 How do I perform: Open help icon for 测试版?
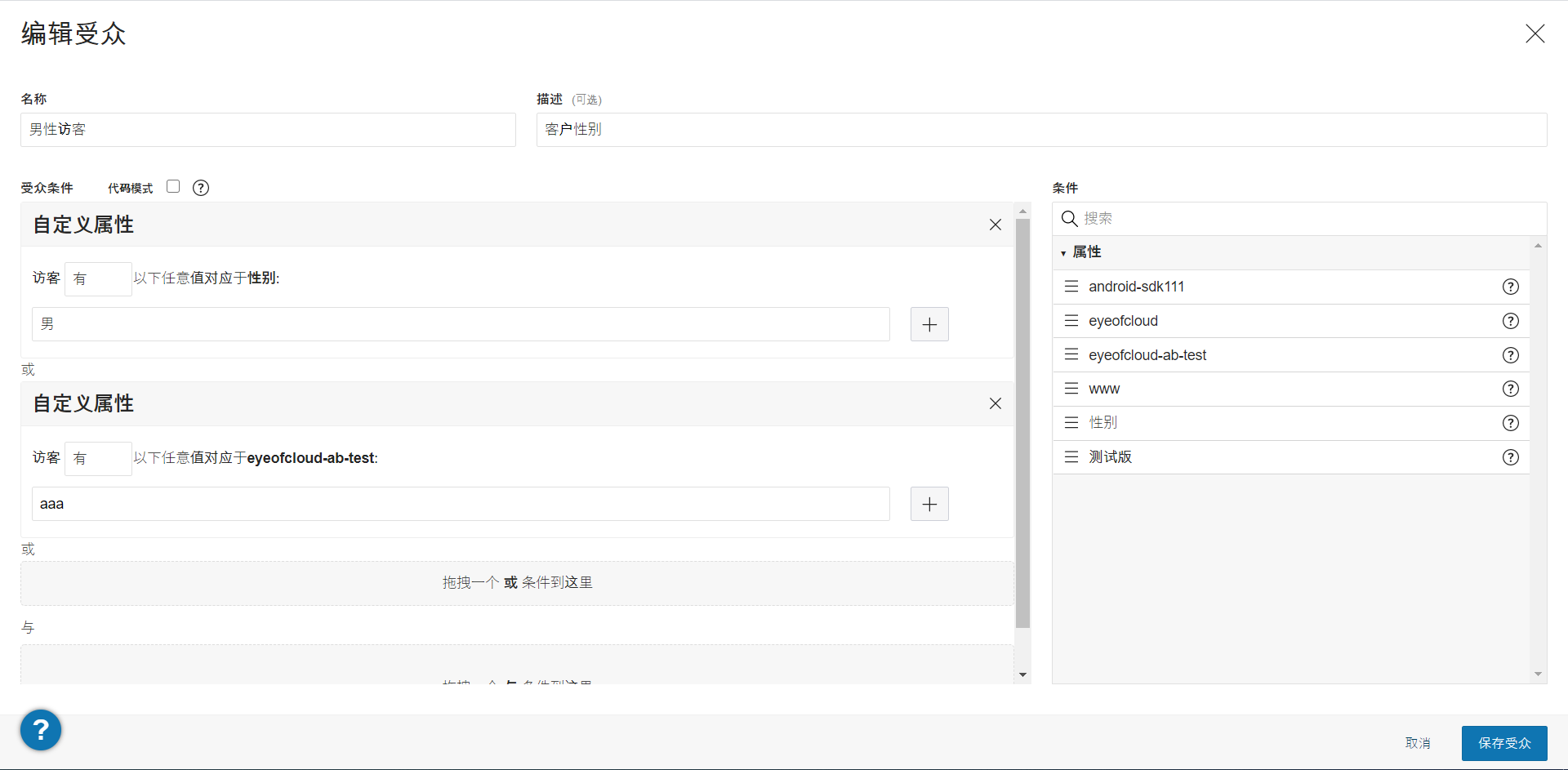(x=1511, y=457)
